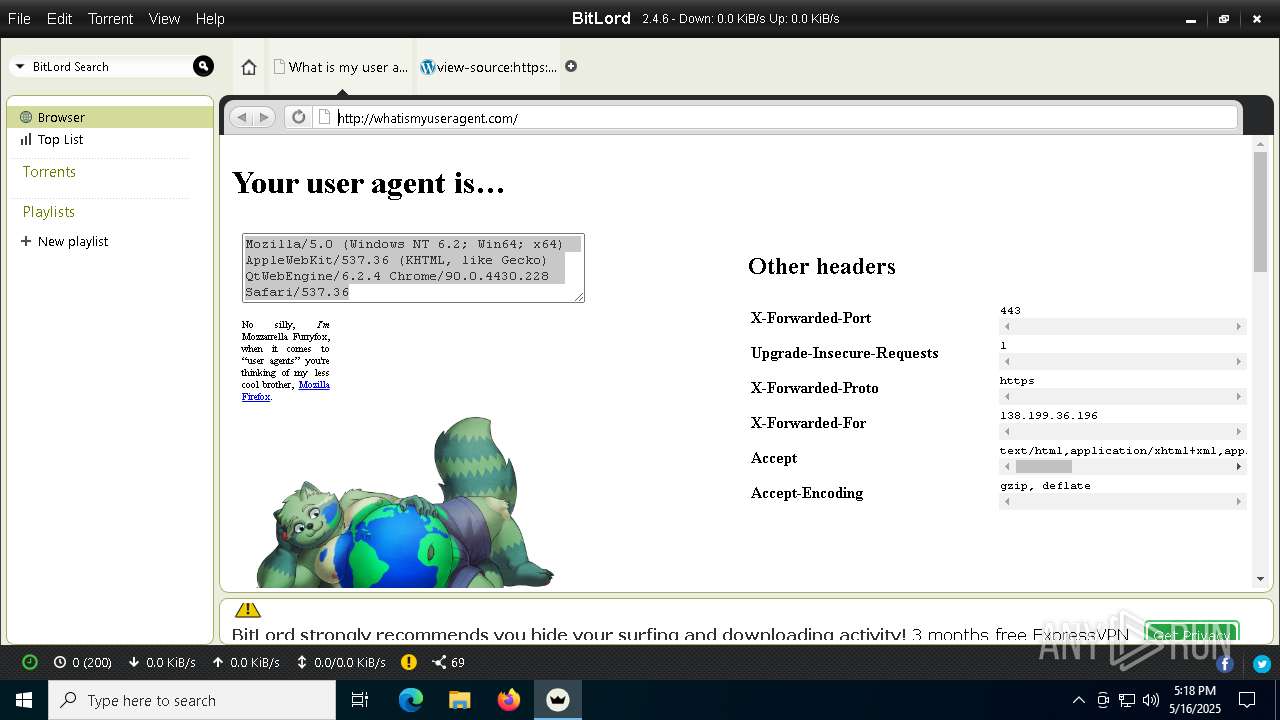1280x720 pixels.
Task: Click the page vertical scrollbar thumb
Action: (x=1260, y=212)
